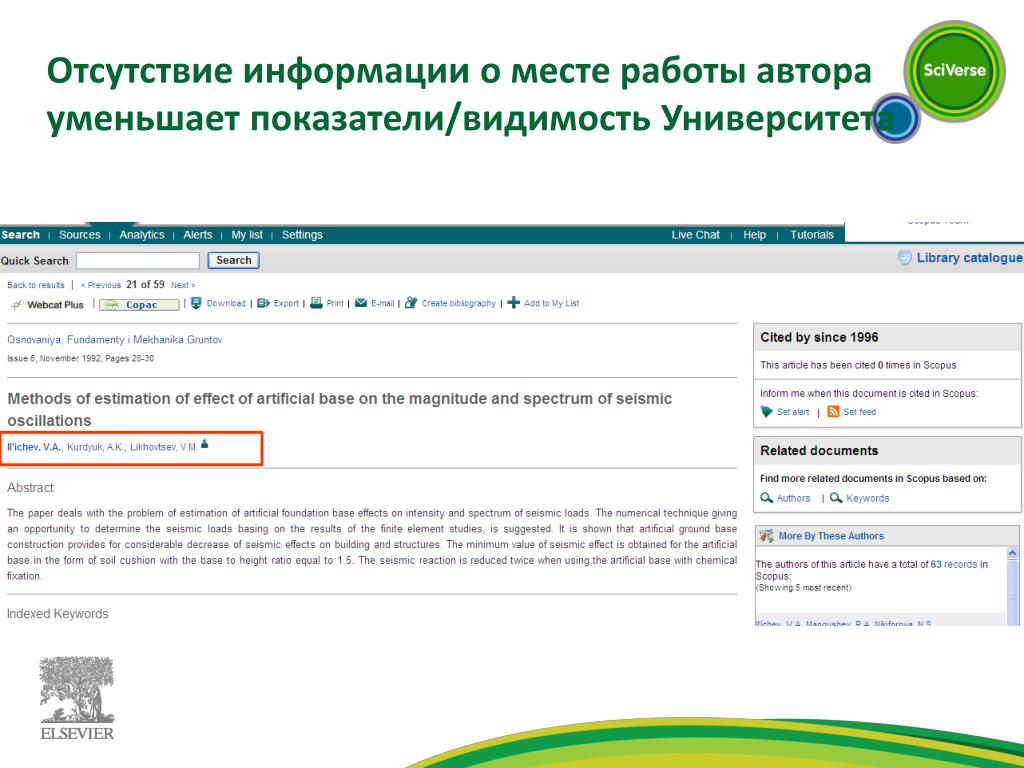Click the Keywords magnifier icon
1024x768 pixels.
click(836, 498)
